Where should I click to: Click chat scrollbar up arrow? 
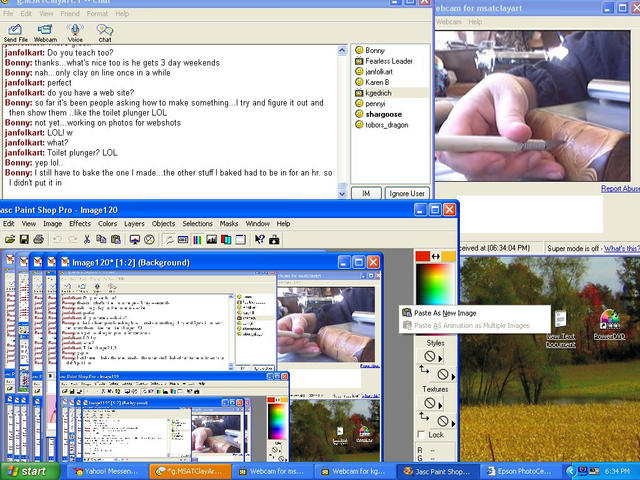tap(342, 51)
